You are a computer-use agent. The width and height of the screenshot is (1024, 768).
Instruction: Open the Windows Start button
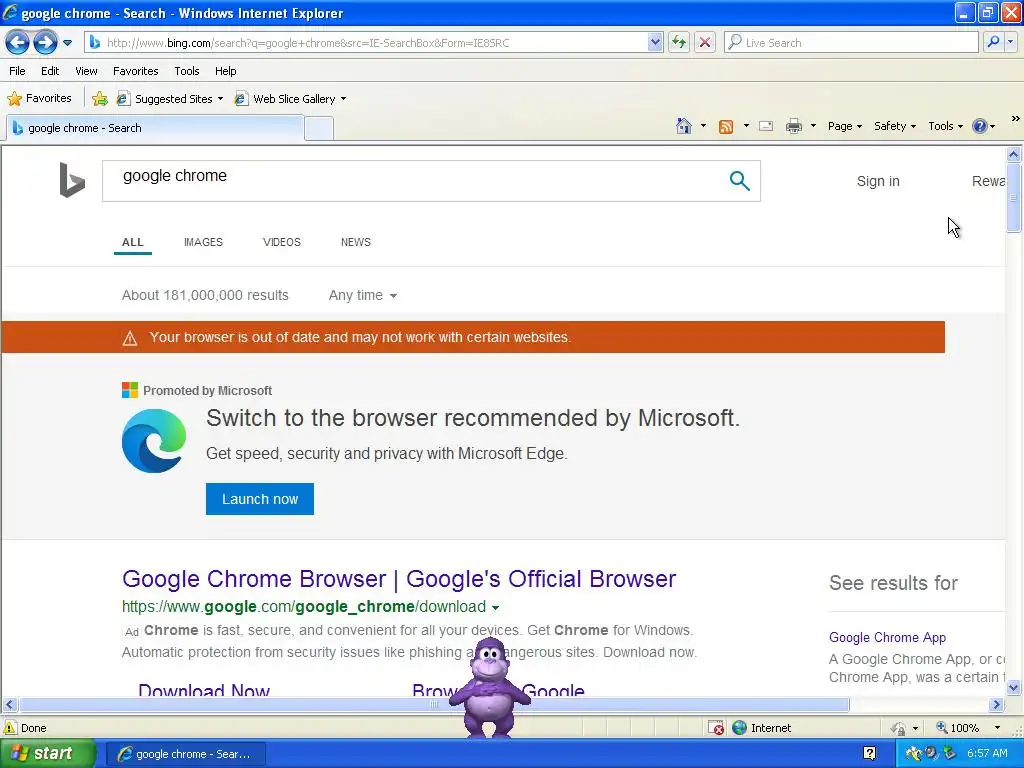pos(47,754)
